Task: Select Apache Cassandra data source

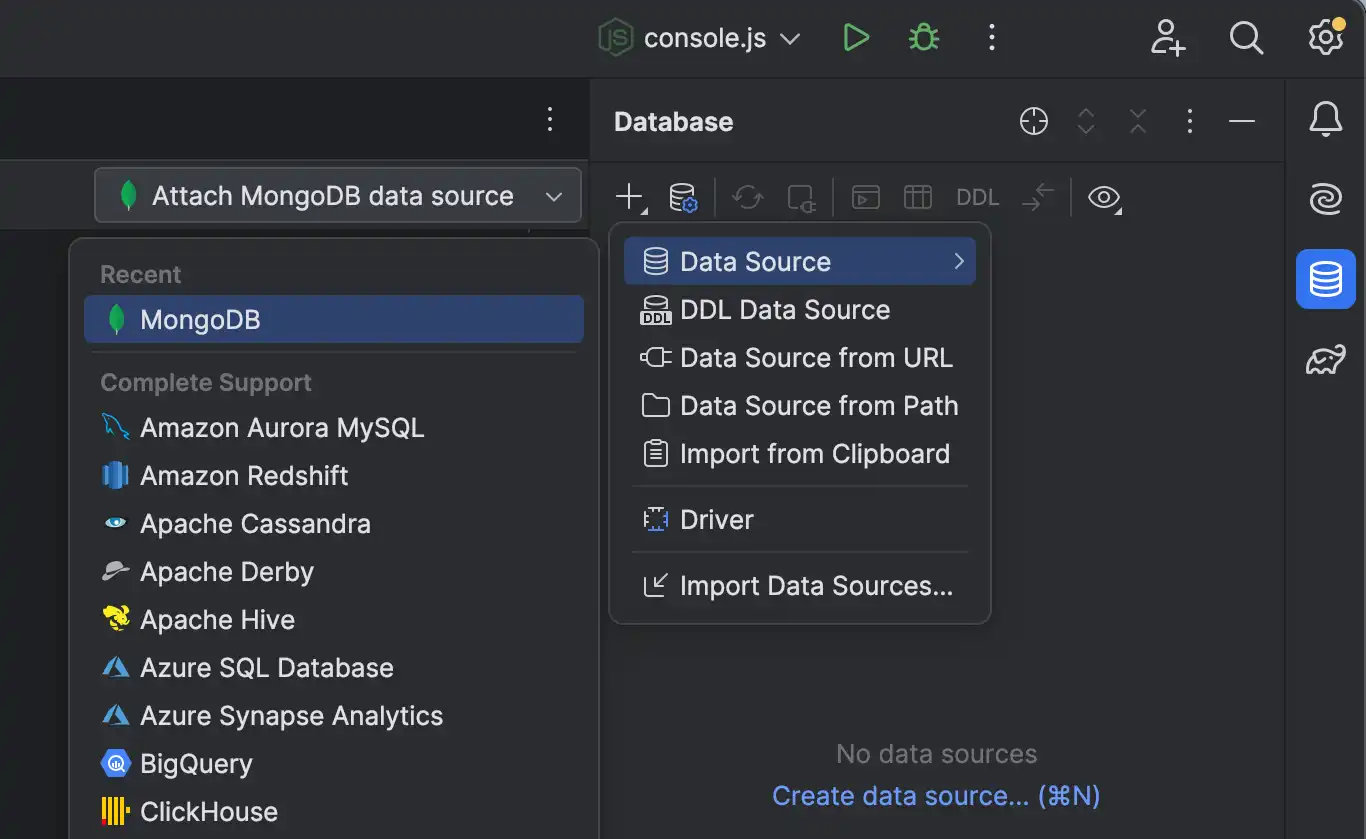Action: (334, 524)
